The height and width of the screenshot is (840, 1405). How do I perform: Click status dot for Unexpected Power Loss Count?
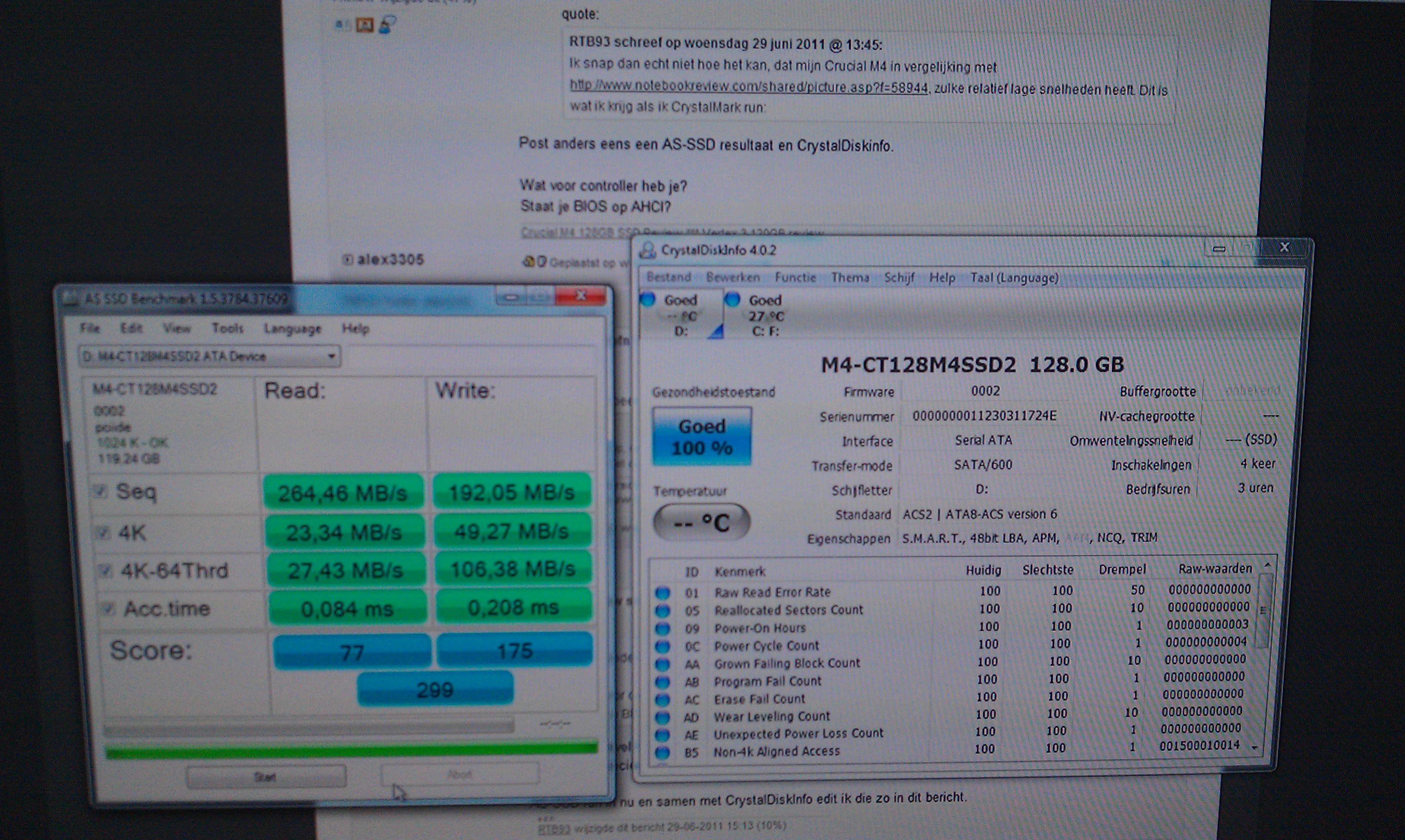point(662,735)
